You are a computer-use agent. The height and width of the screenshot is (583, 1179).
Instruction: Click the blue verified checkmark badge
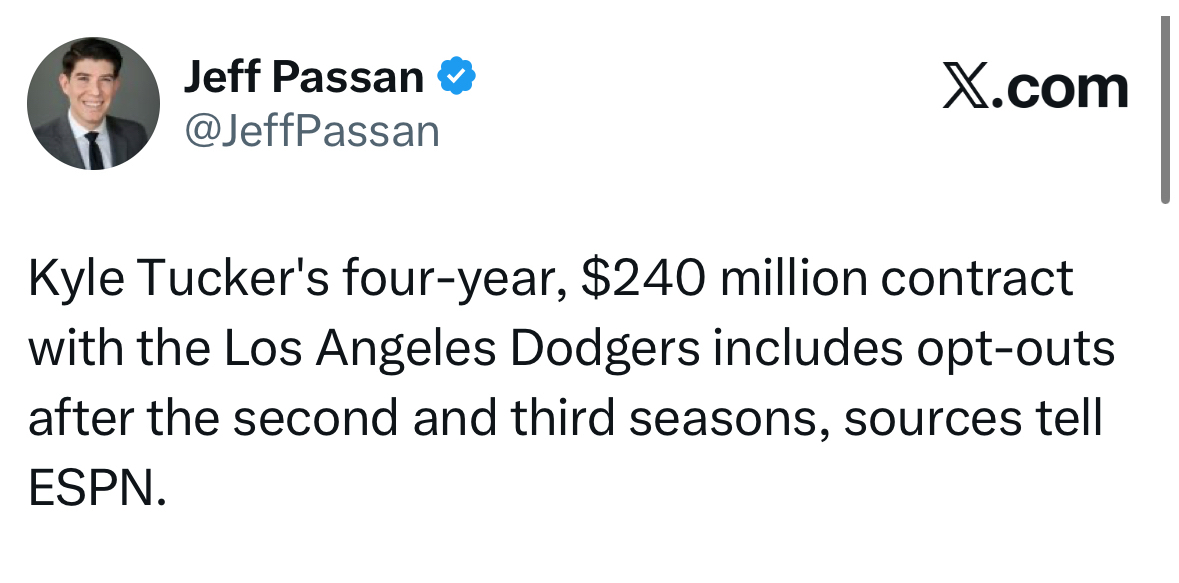[x=456, y=77]
